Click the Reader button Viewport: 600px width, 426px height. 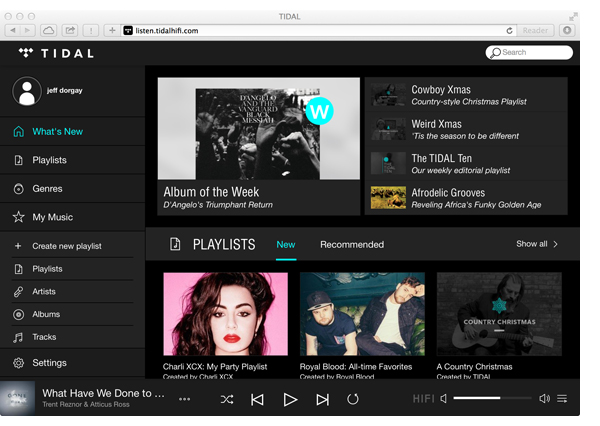(x=535, y=31)
